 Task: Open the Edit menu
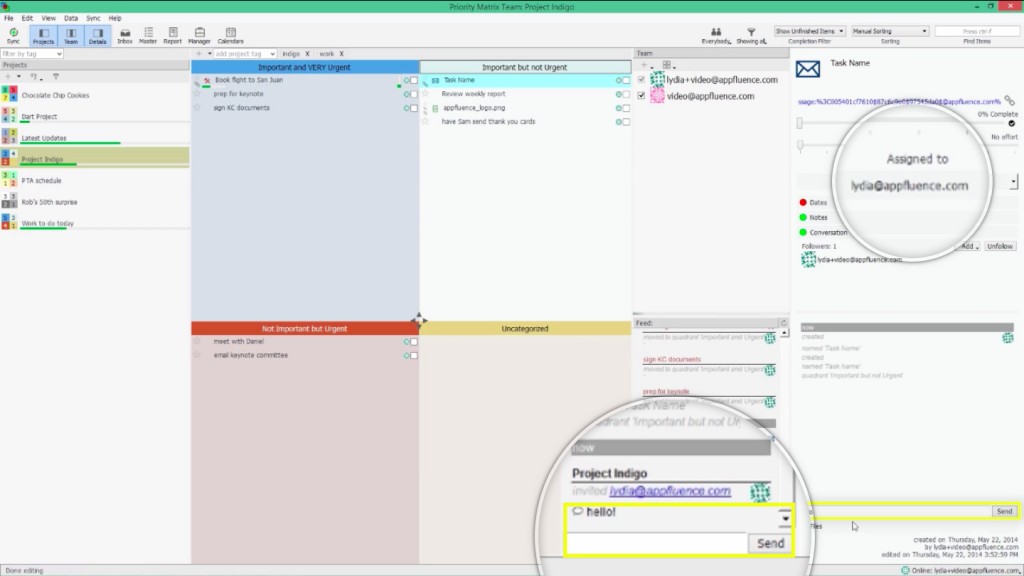coord(27,18)
